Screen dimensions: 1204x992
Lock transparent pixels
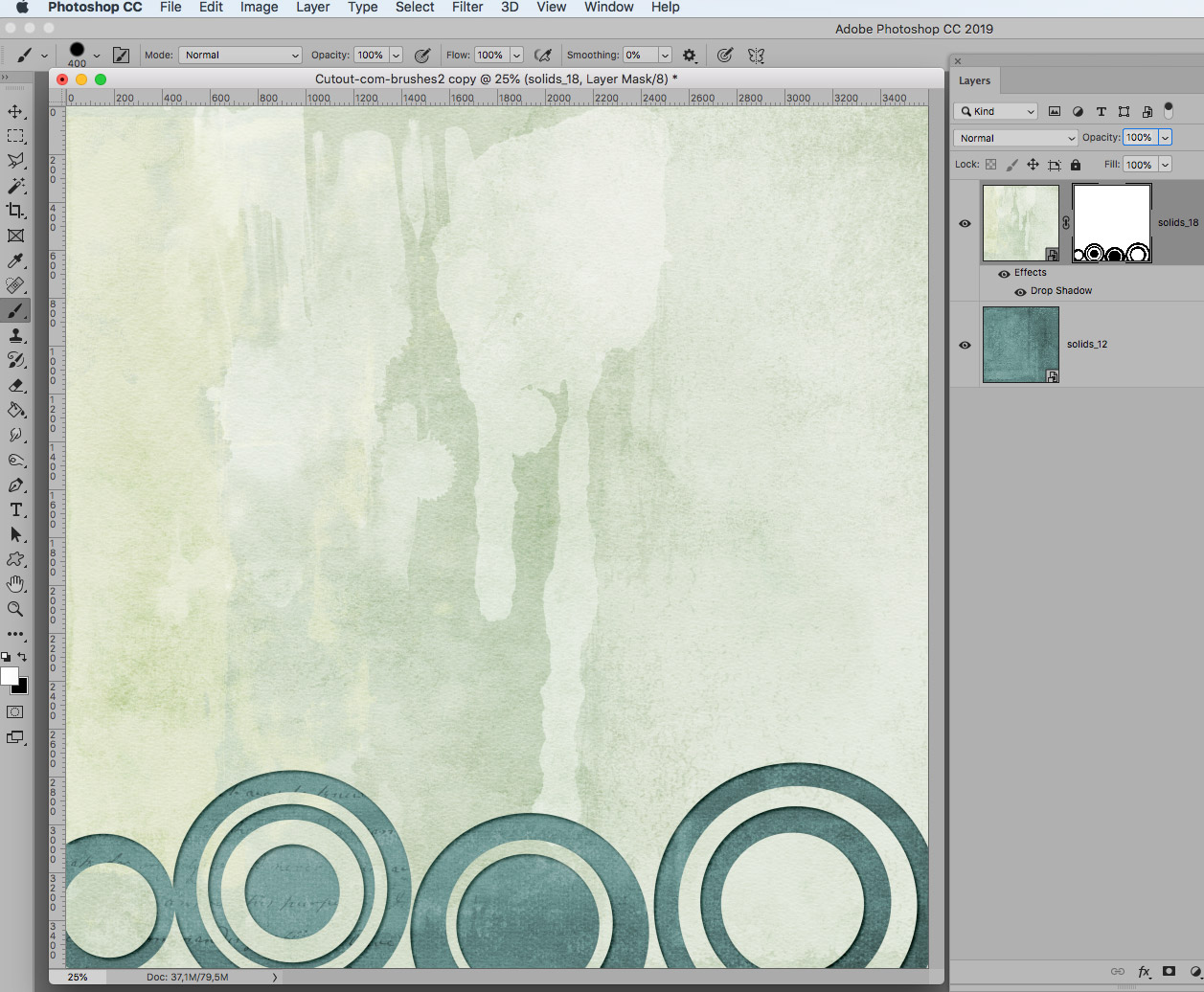coord(991,165)
